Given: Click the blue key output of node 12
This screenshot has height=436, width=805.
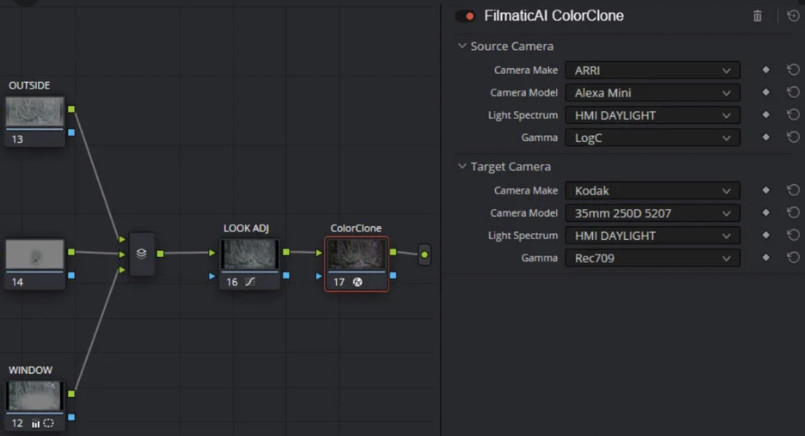Looking at the screenshot, I should pyautogui.click(x=71, y=417).
